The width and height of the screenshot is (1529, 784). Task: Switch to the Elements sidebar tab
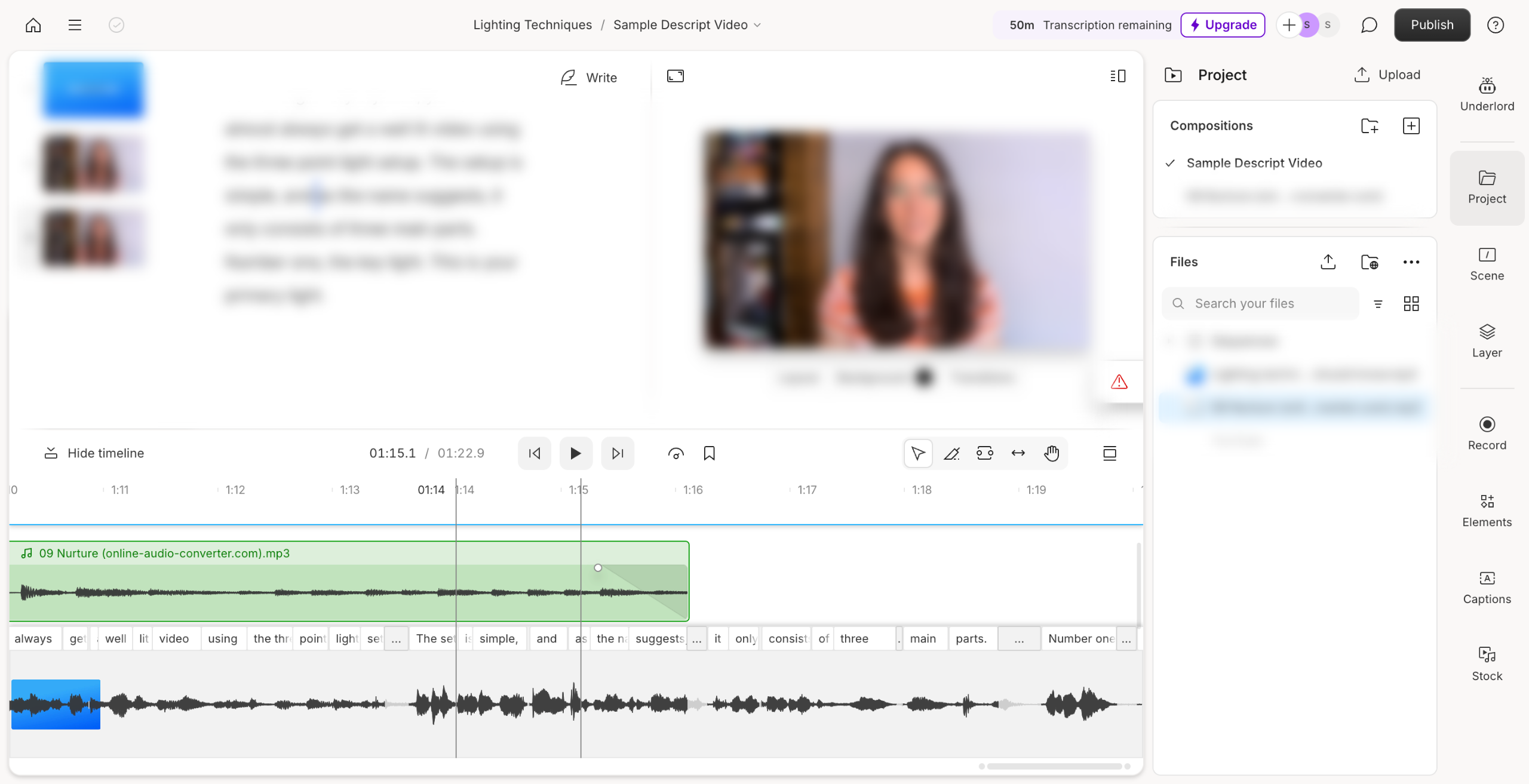pyautogui.click(x=1487, y=511)
